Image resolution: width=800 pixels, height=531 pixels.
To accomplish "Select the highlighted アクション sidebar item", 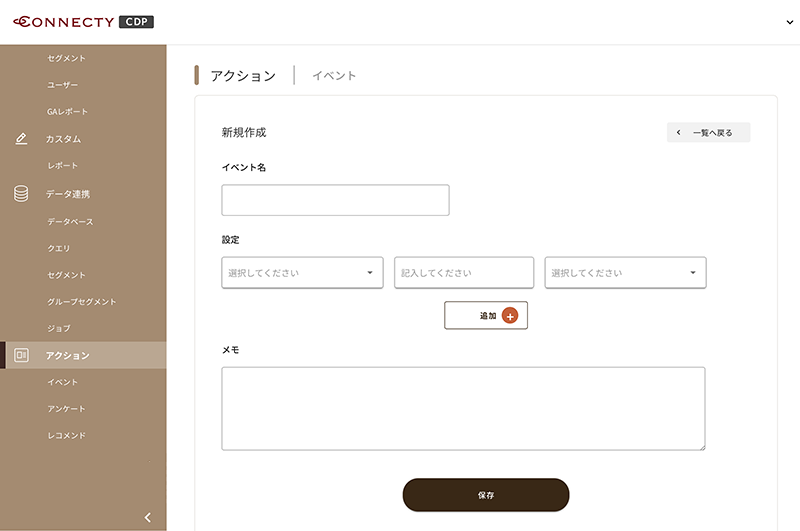I will (x=83, y=355).
